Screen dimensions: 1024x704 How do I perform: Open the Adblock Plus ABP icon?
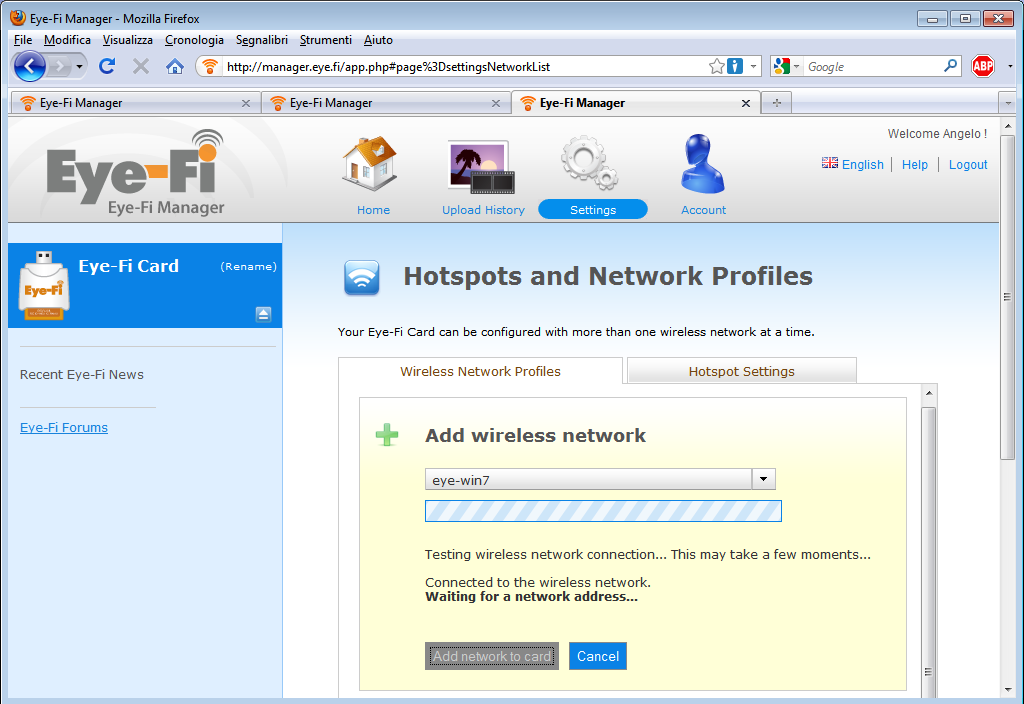pos(983,66)
